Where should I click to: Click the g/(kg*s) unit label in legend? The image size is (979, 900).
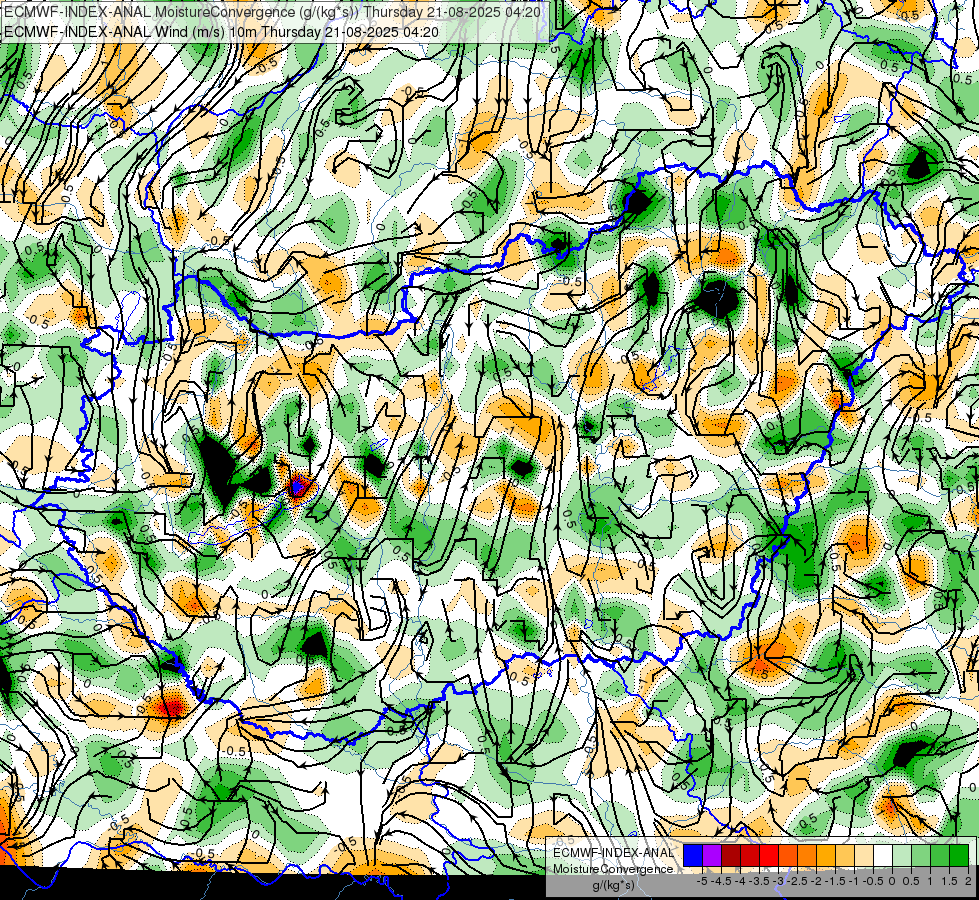coord(614,884)
